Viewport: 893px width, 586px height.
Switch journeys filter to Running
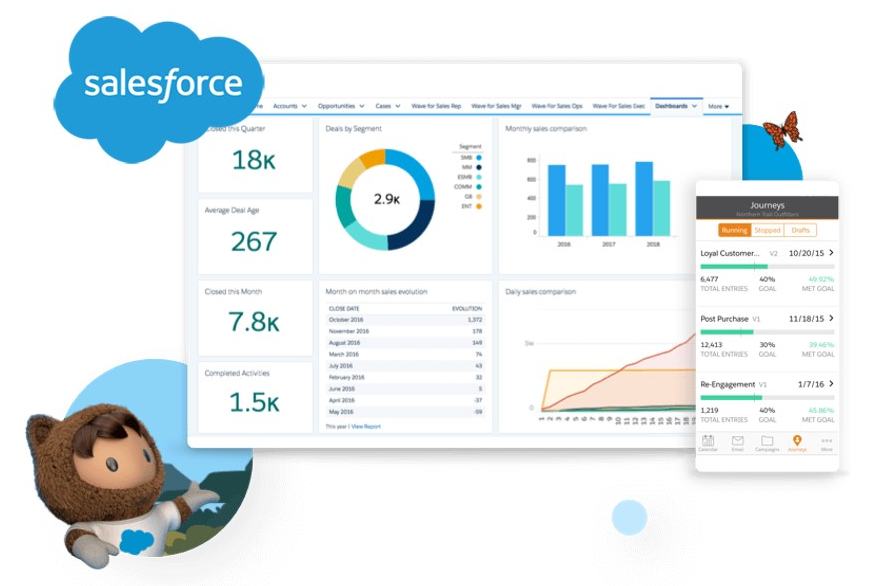click(734, 230)
